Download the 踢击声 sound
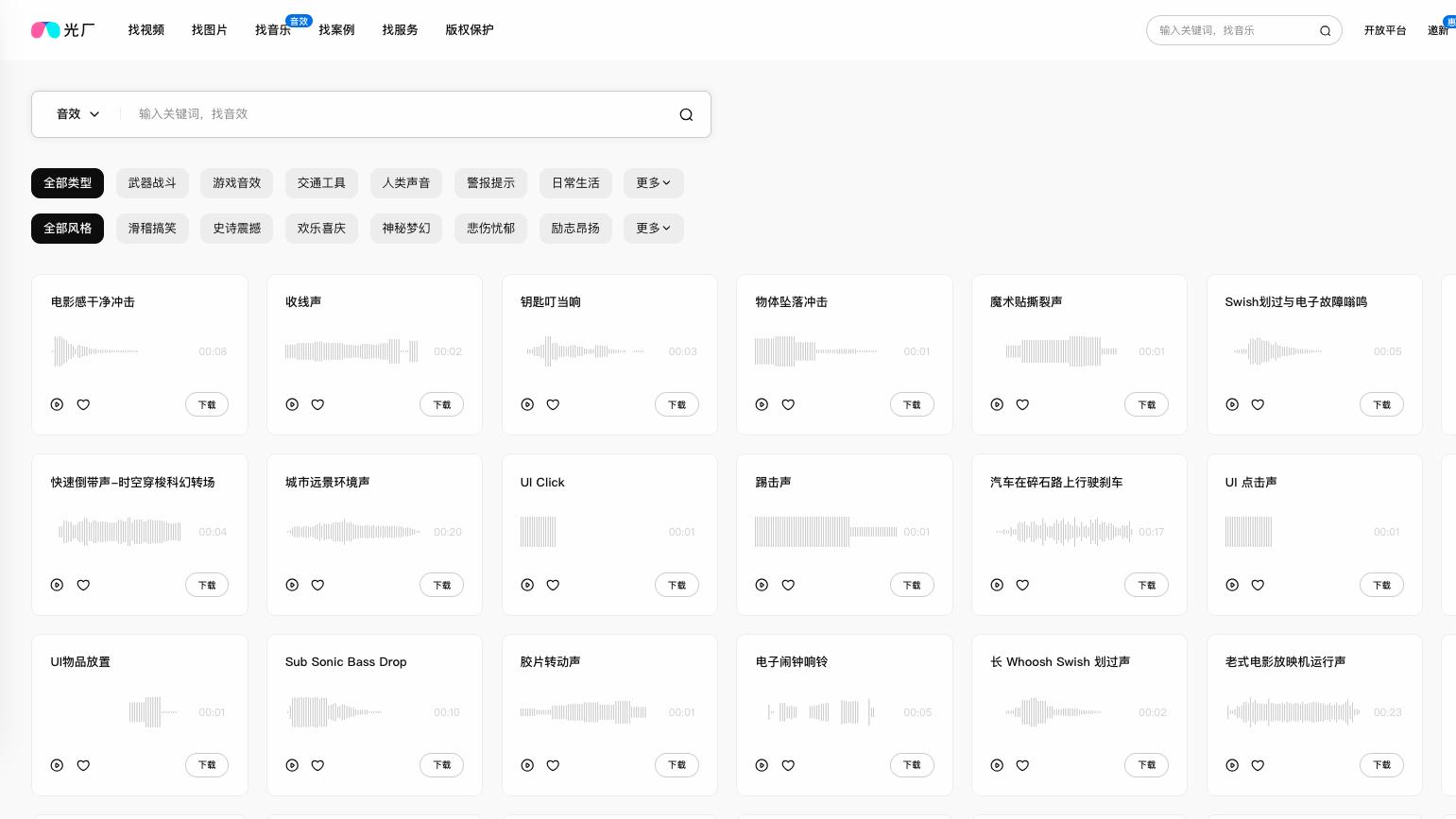This screenshot has width=1456, height=819. tap(912, 585)
